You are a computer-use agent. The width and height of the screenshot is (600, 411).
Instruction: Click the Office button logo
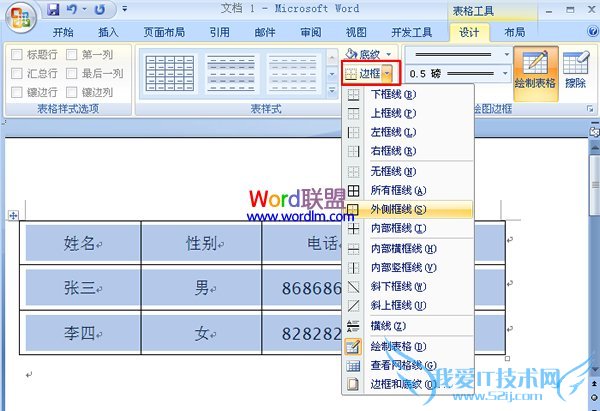click(21, 17)
